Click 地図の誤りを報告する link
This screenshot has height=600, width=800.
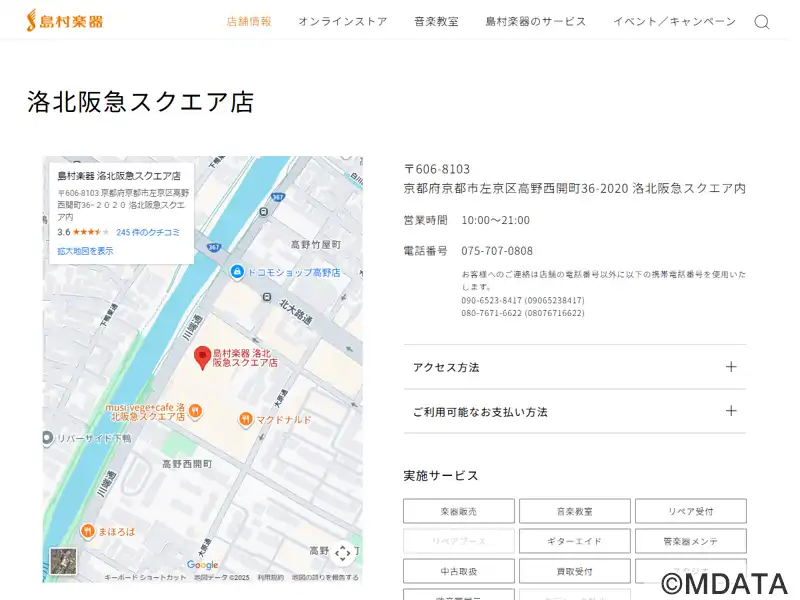[325, 577]
